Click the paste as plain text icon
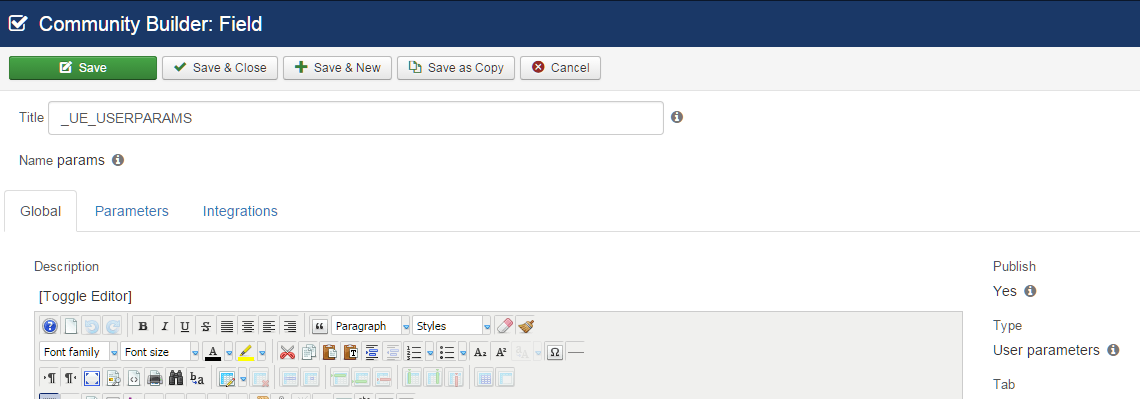Screen dimensions: 1140x399 pyautogui.click(x=350, y=352)
